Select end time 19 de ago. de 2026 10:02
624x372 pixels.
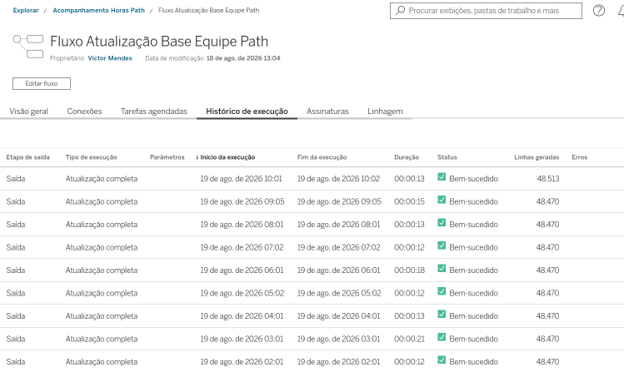click(x=338, y=179)
